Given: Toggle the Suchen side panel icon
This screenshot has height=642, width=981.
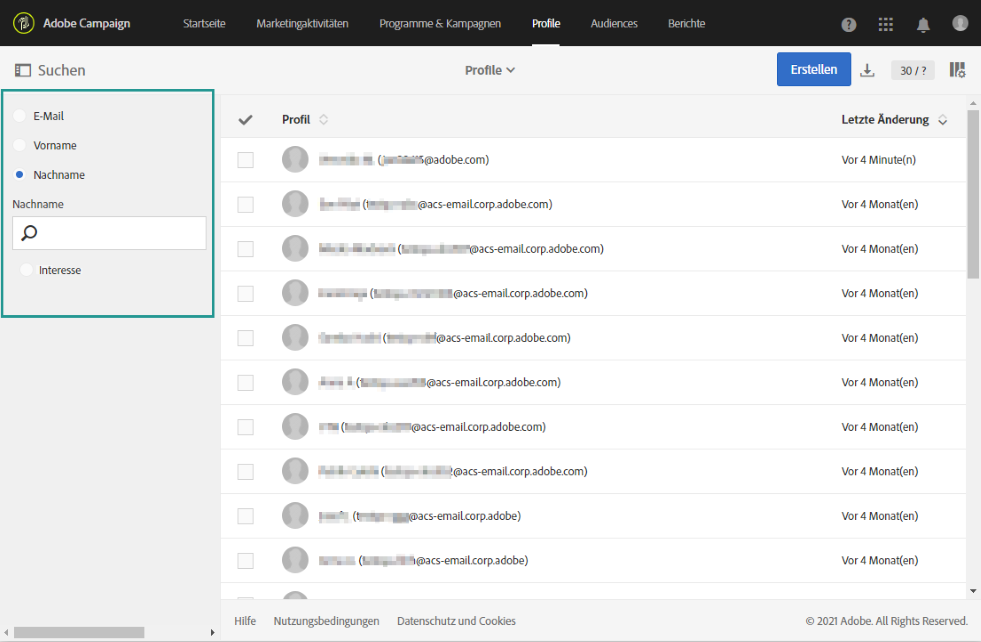Looking at the screenshot, I should point(23,70).
